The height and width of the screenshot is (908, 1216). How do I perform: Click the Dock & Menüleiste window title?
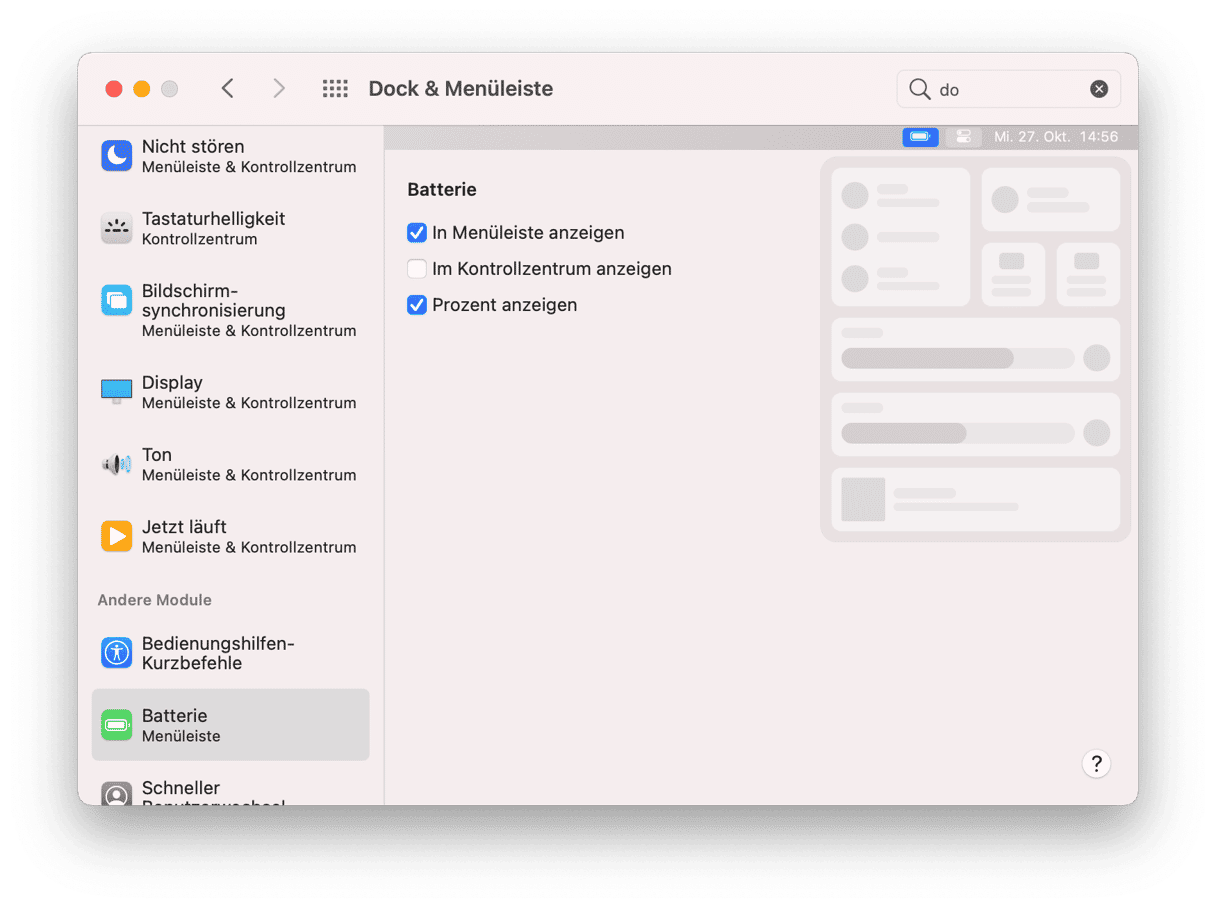click(x=461, y=89)
